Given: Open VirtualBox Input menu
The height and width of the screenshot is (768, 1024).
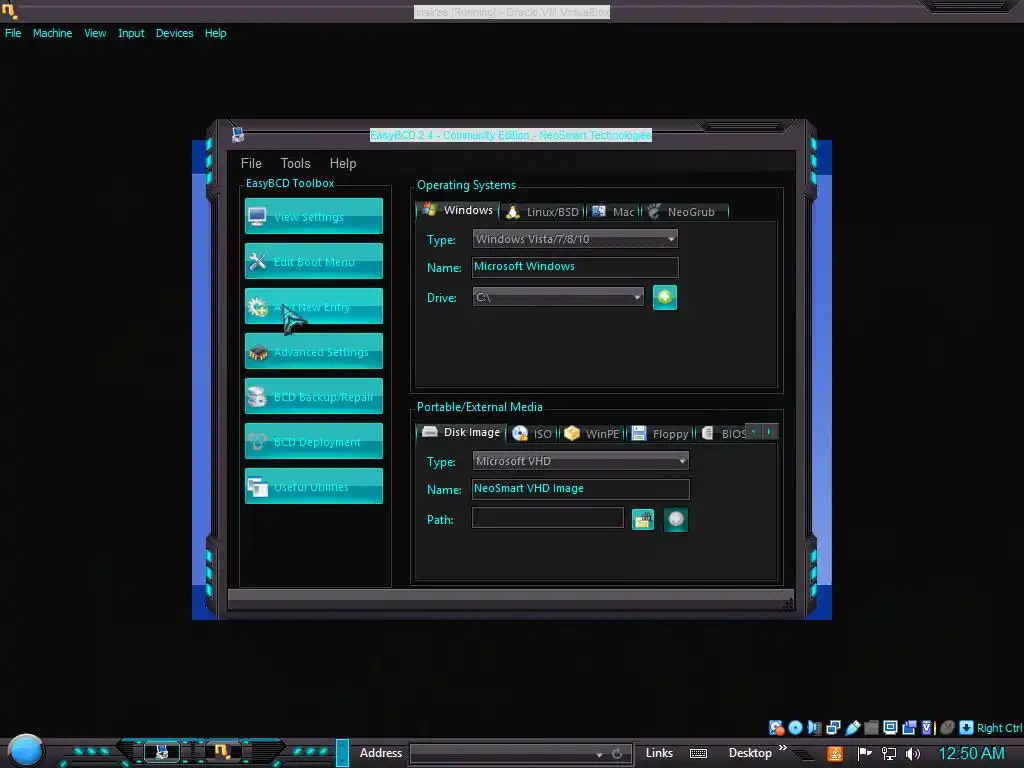Looking at the screenshot, I should [131, 33].
